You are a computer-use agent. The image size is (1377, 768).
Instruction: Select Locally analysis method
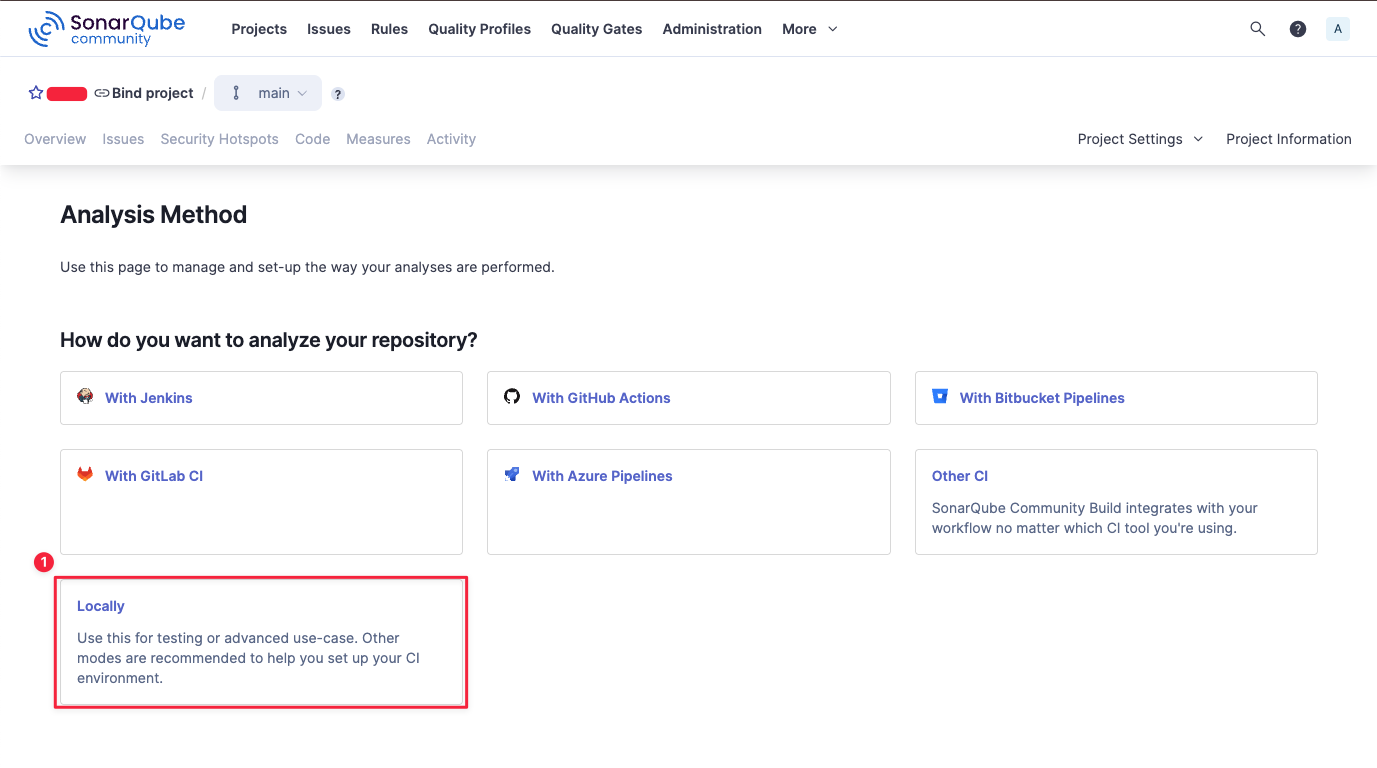point(261,641)
